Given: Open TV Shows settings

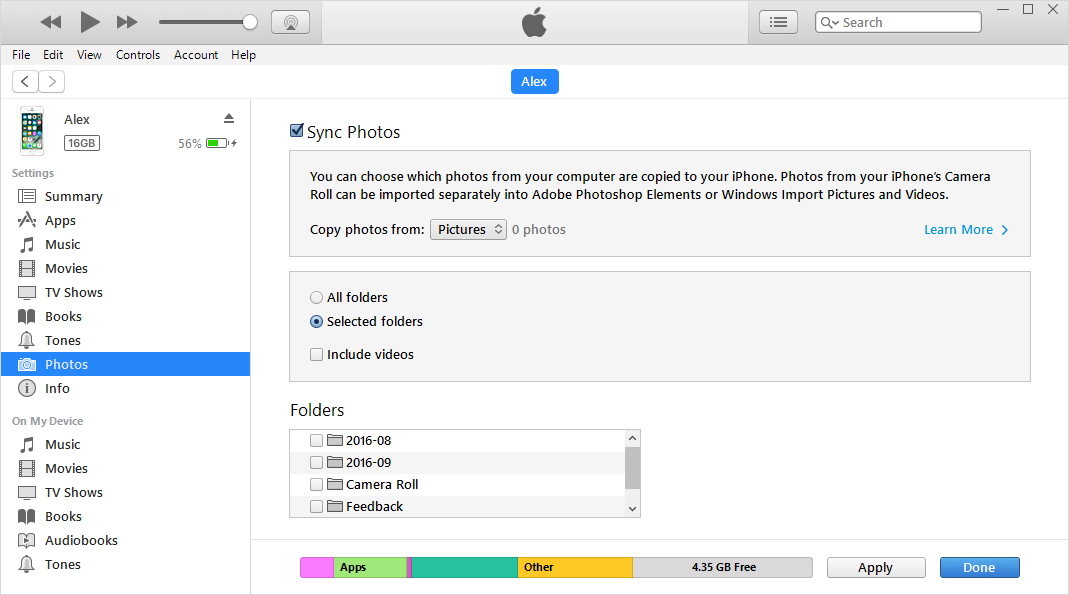Looking at the screenshot, I should pyautogui.click(x=28, y=292).
